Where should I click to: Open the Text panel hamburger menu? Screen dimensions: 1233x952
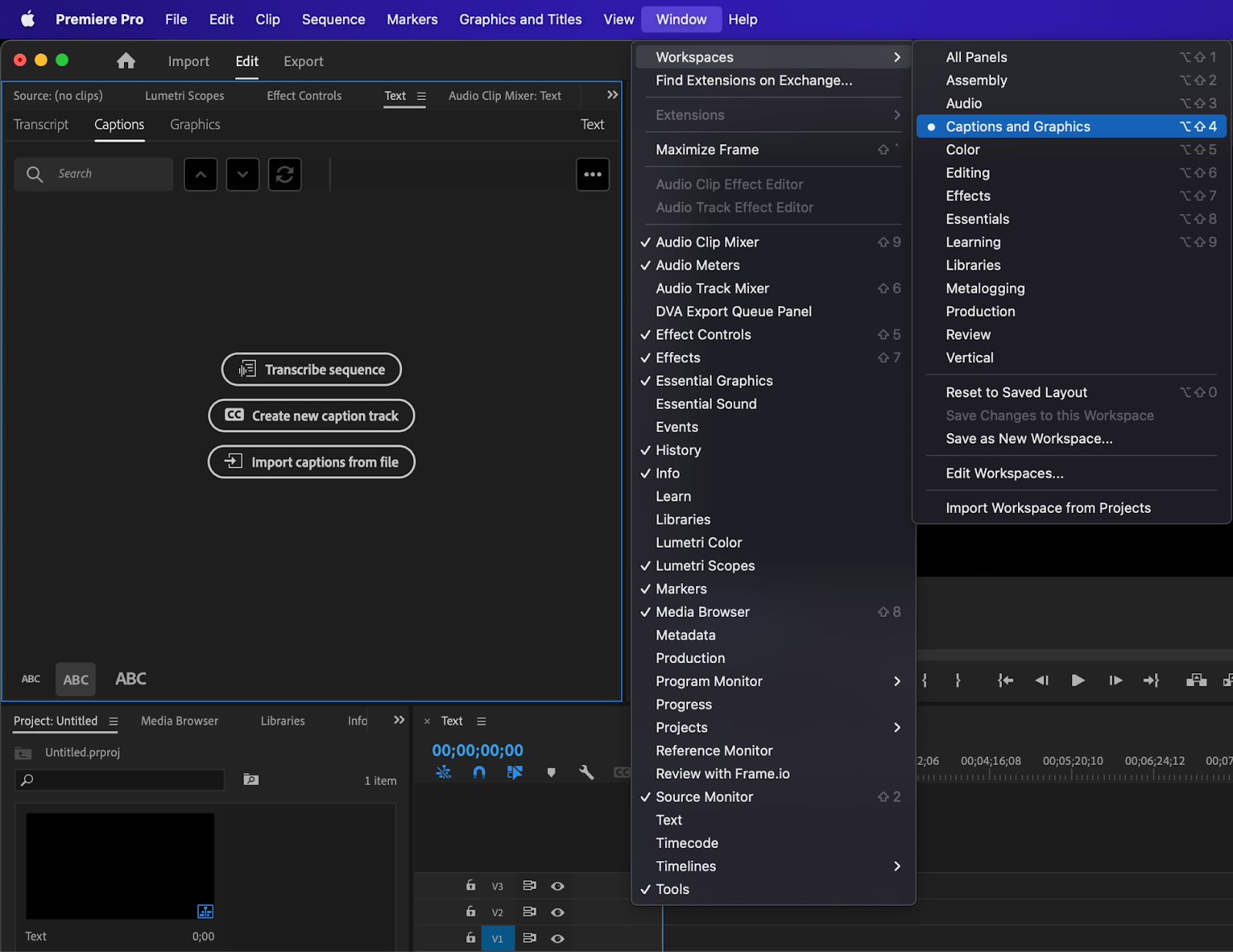coord(422,96)
